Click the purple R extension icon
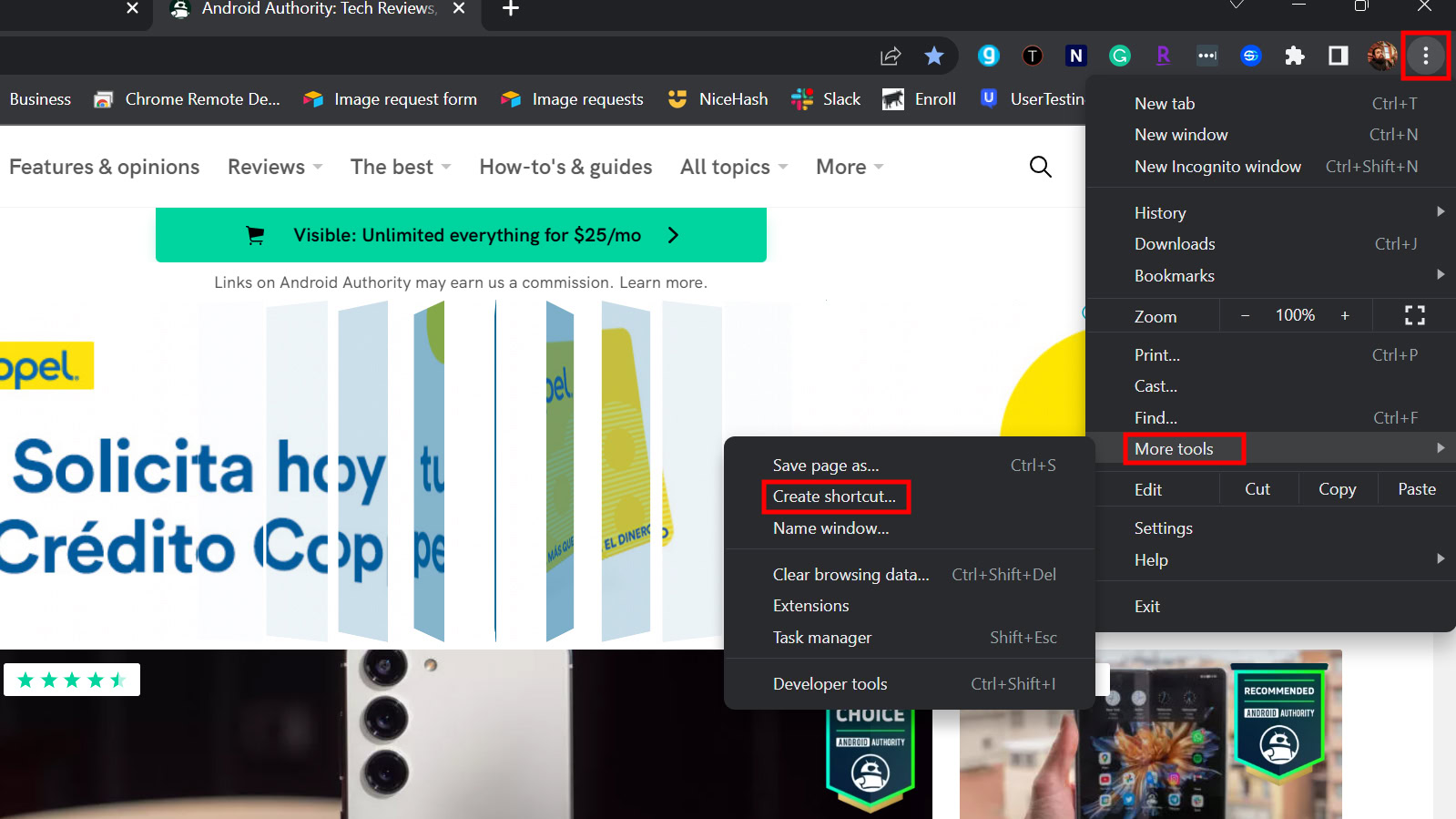Screen dimensions: 1456x819 [1164, 56]
